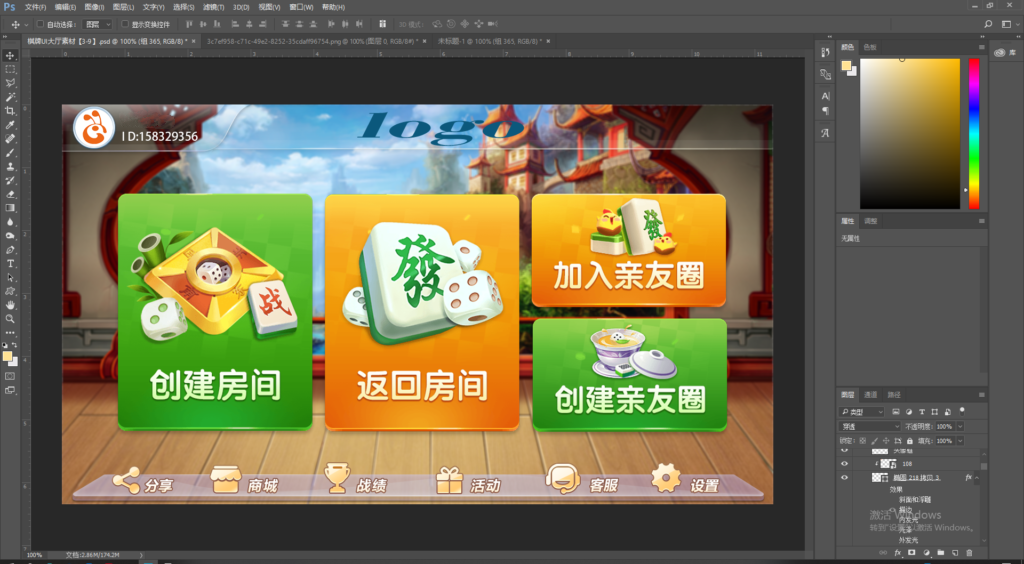Choose the Hand tool
Viewport: 1024px width, 564px height.
pyautogui.click(x=10, y=304)
